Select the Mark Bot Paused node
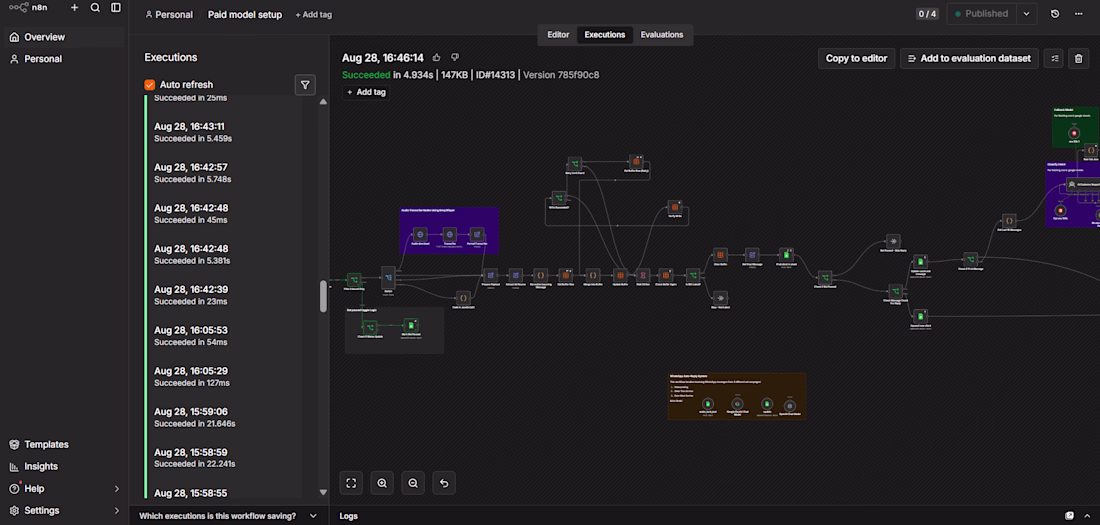Image resolution: width=1100 pixels, height=525 pixels. tap(410, 326)
